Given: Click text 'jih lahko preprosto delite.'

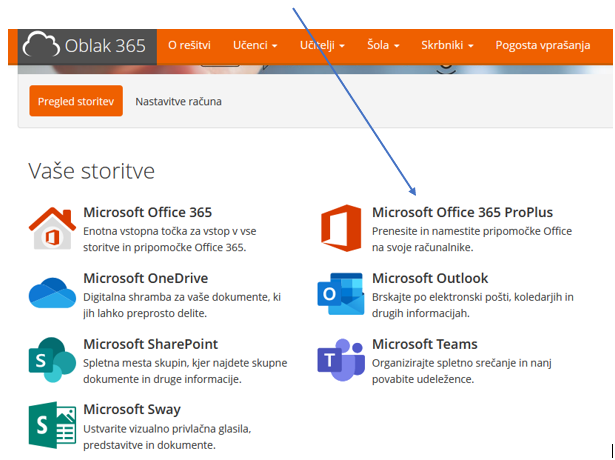Looking at the screenshot, I should [145, 313].
